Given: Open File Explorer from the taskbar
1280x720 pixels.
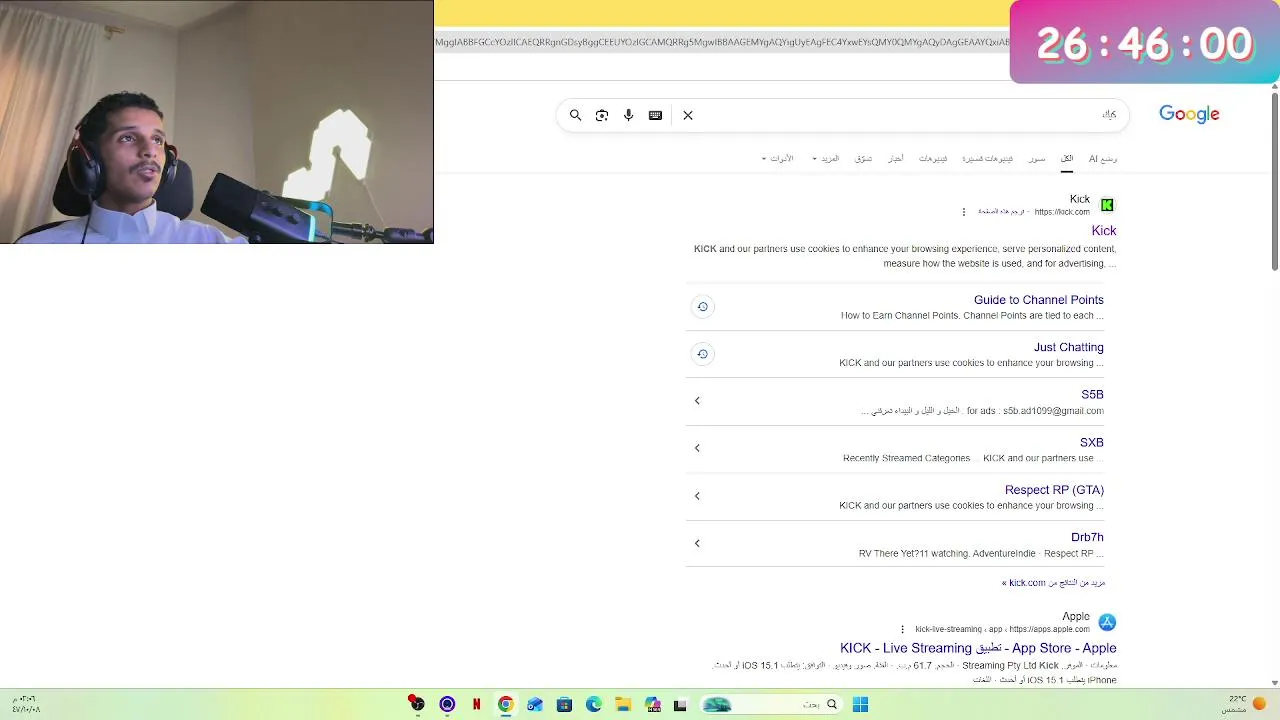Looking at the screenshot, I should (x=622, y=705).
